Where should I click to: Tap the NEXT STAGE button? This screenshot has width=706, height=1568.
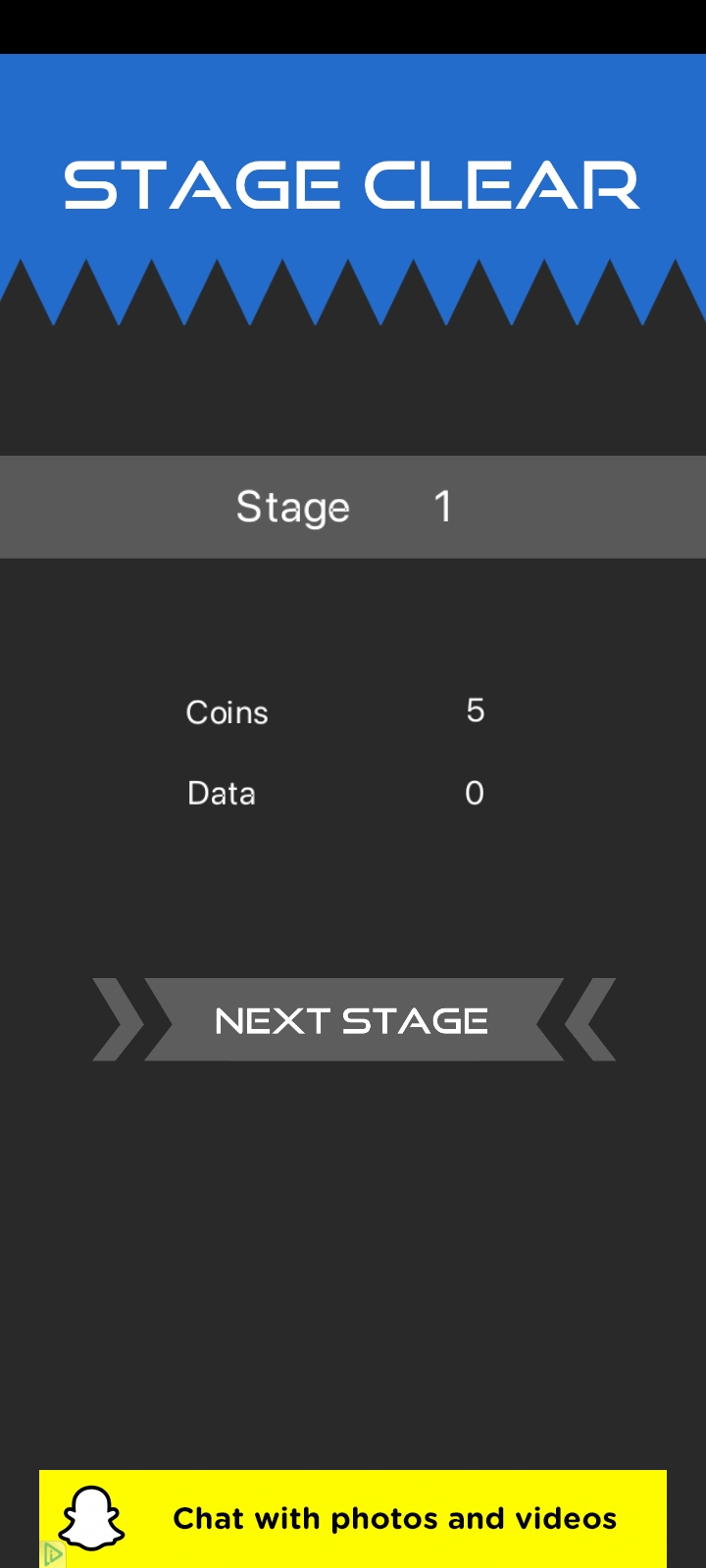[x=354, y=1019]
